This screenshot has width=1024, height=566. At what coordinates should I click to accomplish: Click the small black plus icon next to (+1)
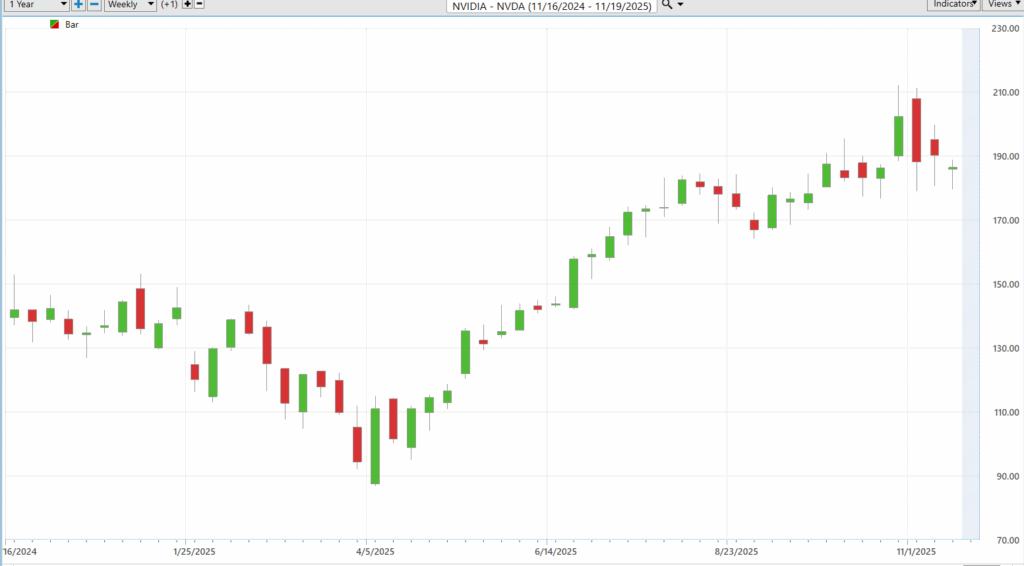[187, 4]
